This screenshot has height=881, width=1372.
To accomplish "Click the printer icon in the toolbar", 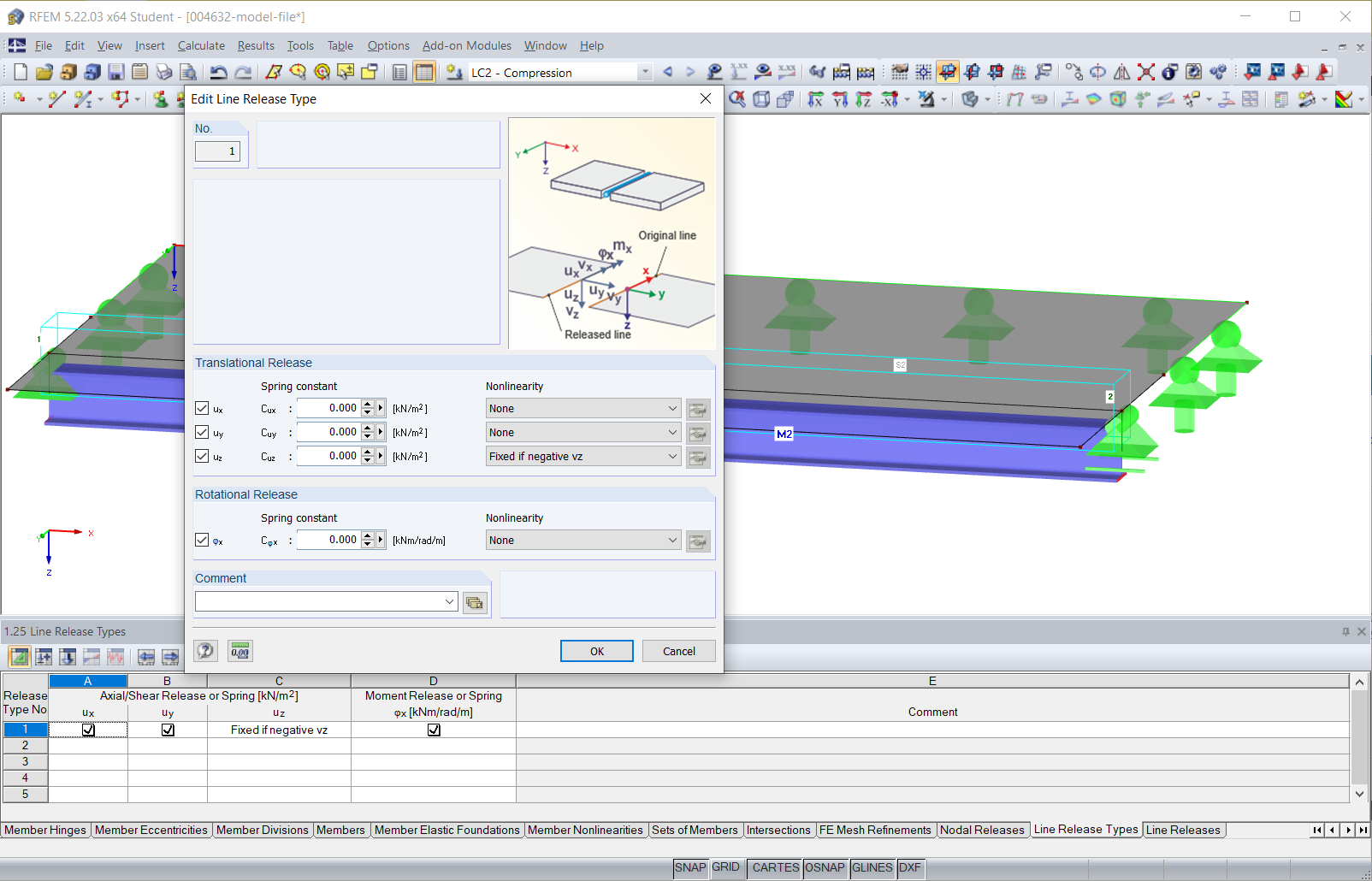I will click(164, 73).
